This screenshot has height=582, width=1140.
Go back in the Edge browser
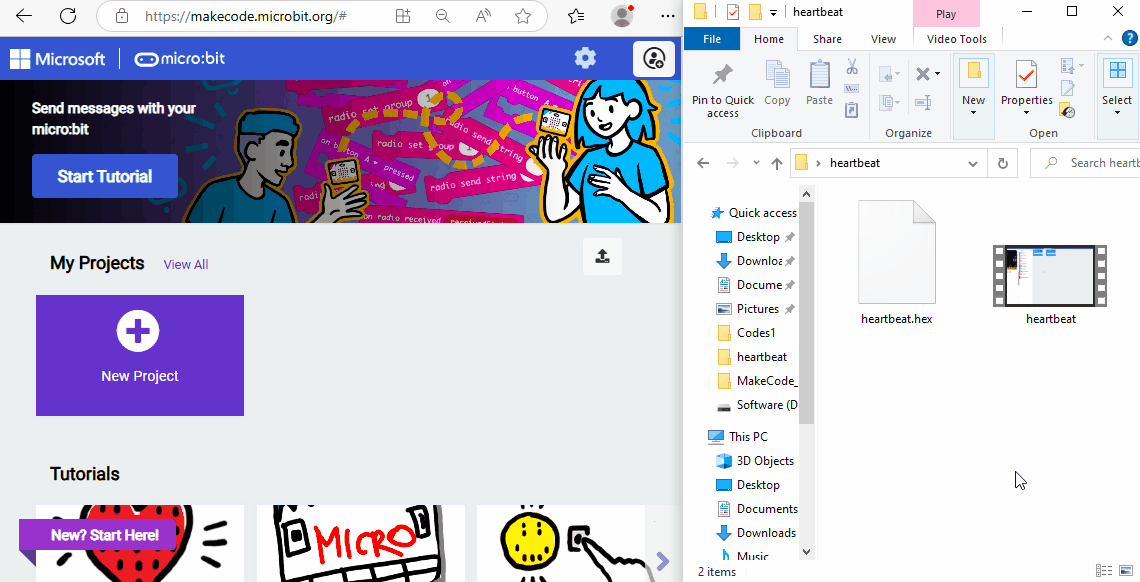point(23,16)
